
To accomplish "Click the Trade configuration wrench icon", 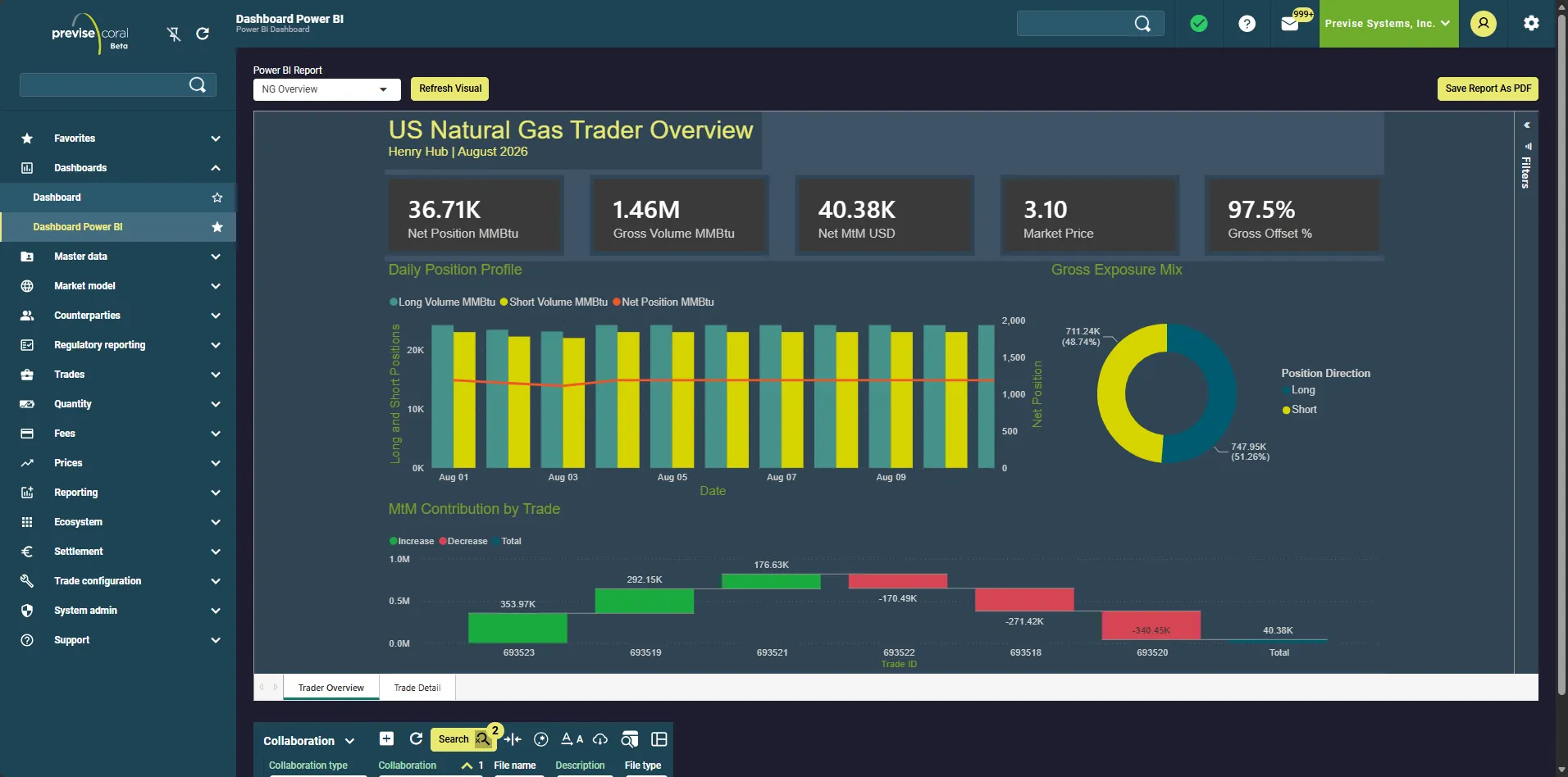I will click(x=27, y=581).
